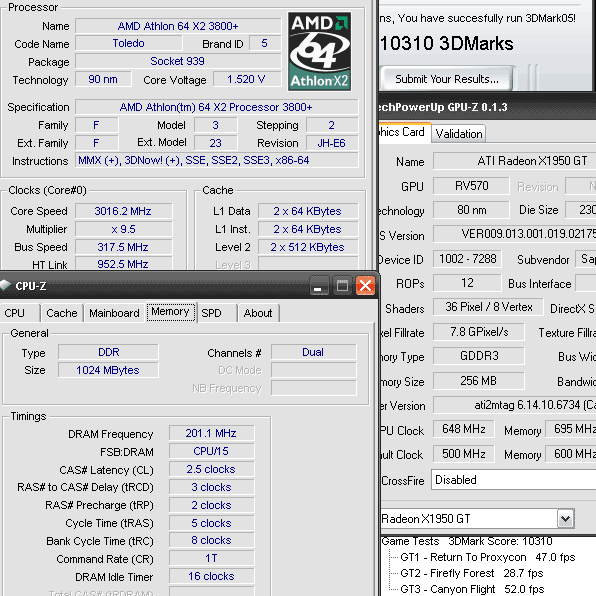596x596 pixels.
Task: Open the CrossFire Disabled field in GPU-Z
Action: [513, 480]
